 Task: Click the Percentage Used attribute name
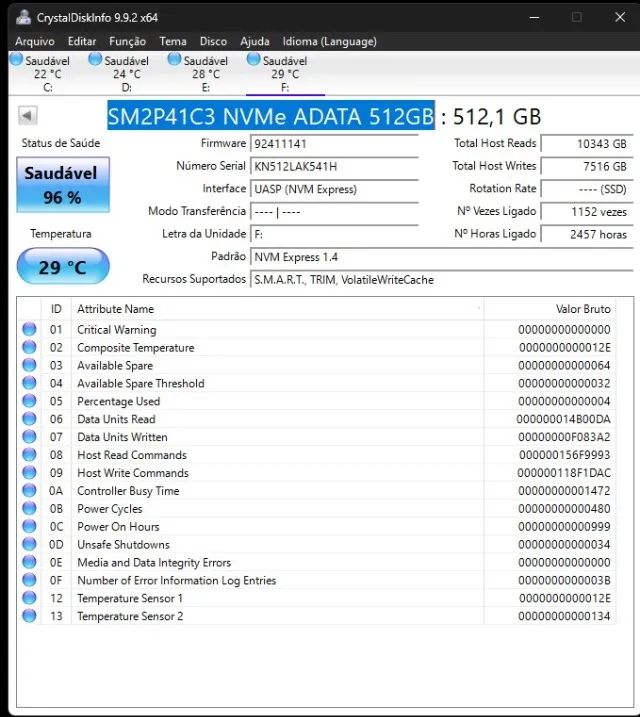(118, 401)
